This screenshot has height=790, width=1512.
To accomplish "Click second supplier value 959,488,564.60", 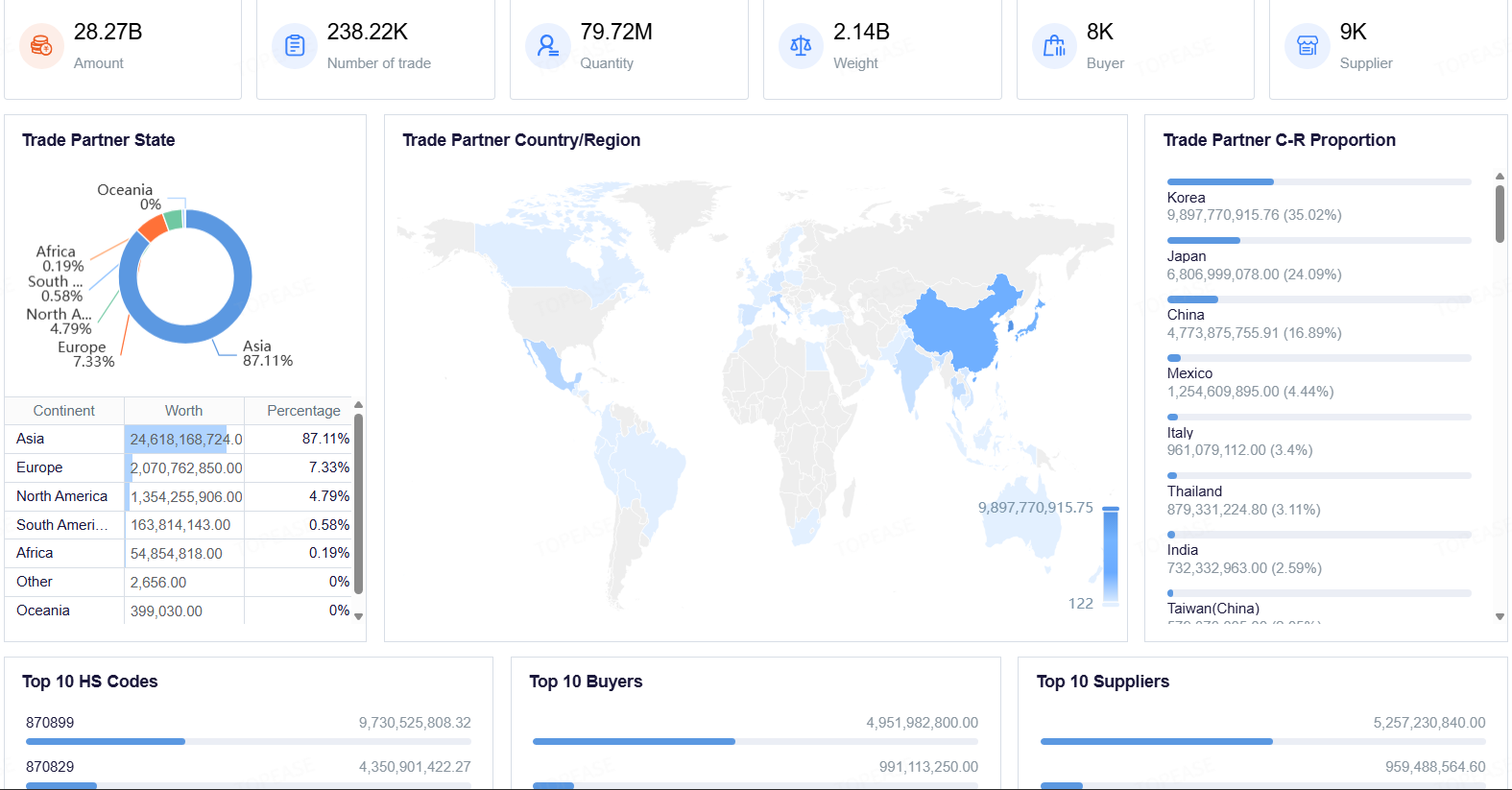I will click(1435, 767).
